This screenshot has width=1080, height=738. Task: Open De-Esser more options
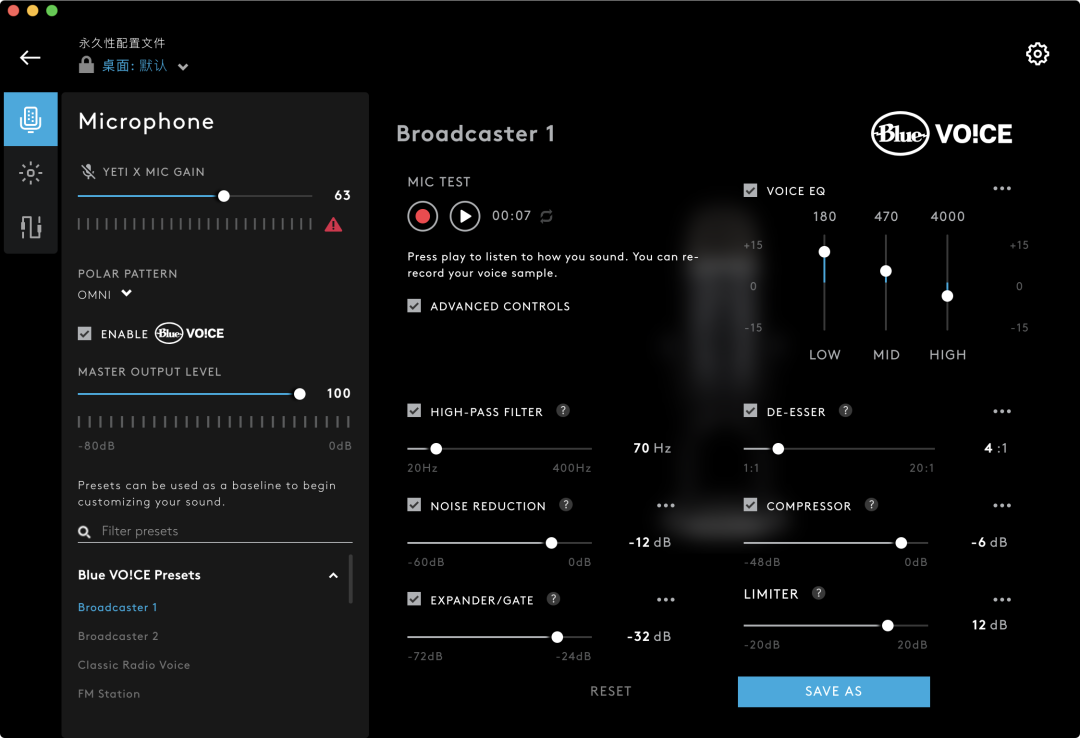tap(1002, 411)
